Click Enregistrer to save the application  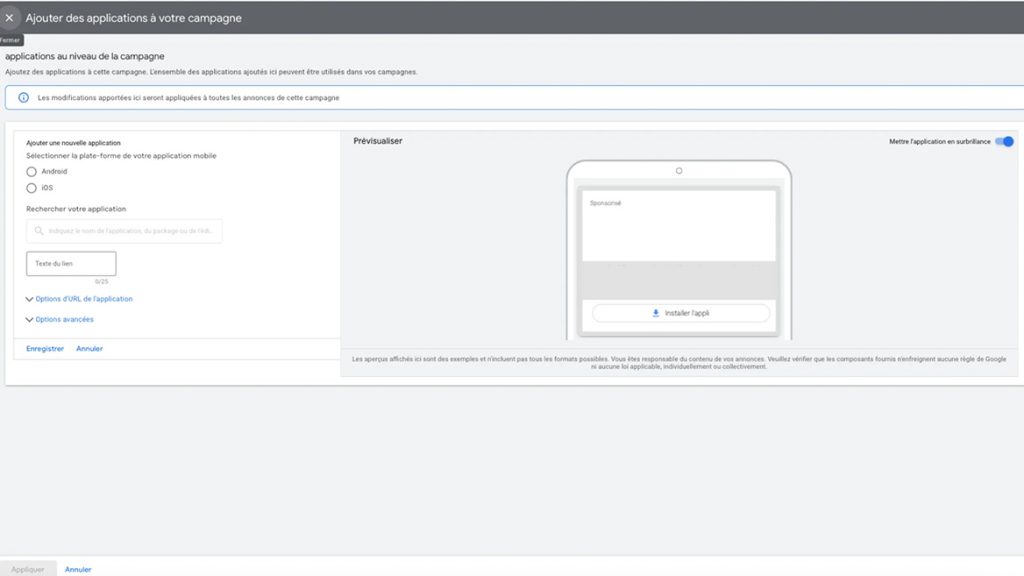pyautogui.click(x=45, y=349)
